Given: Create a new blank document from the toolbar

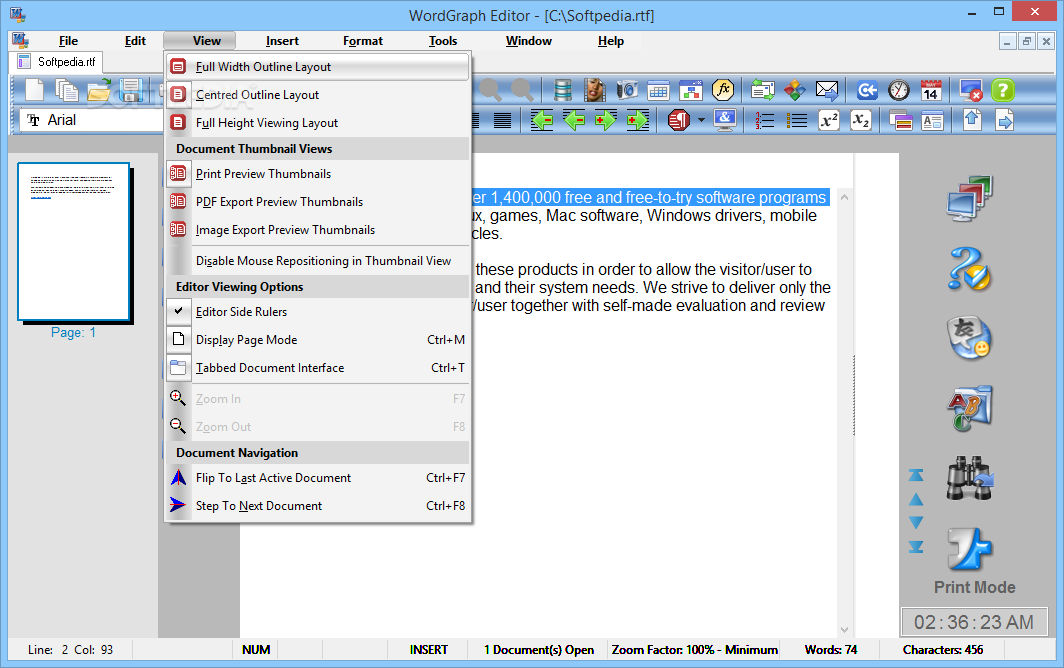Looking at the screenshot, I should coord(35,90).
